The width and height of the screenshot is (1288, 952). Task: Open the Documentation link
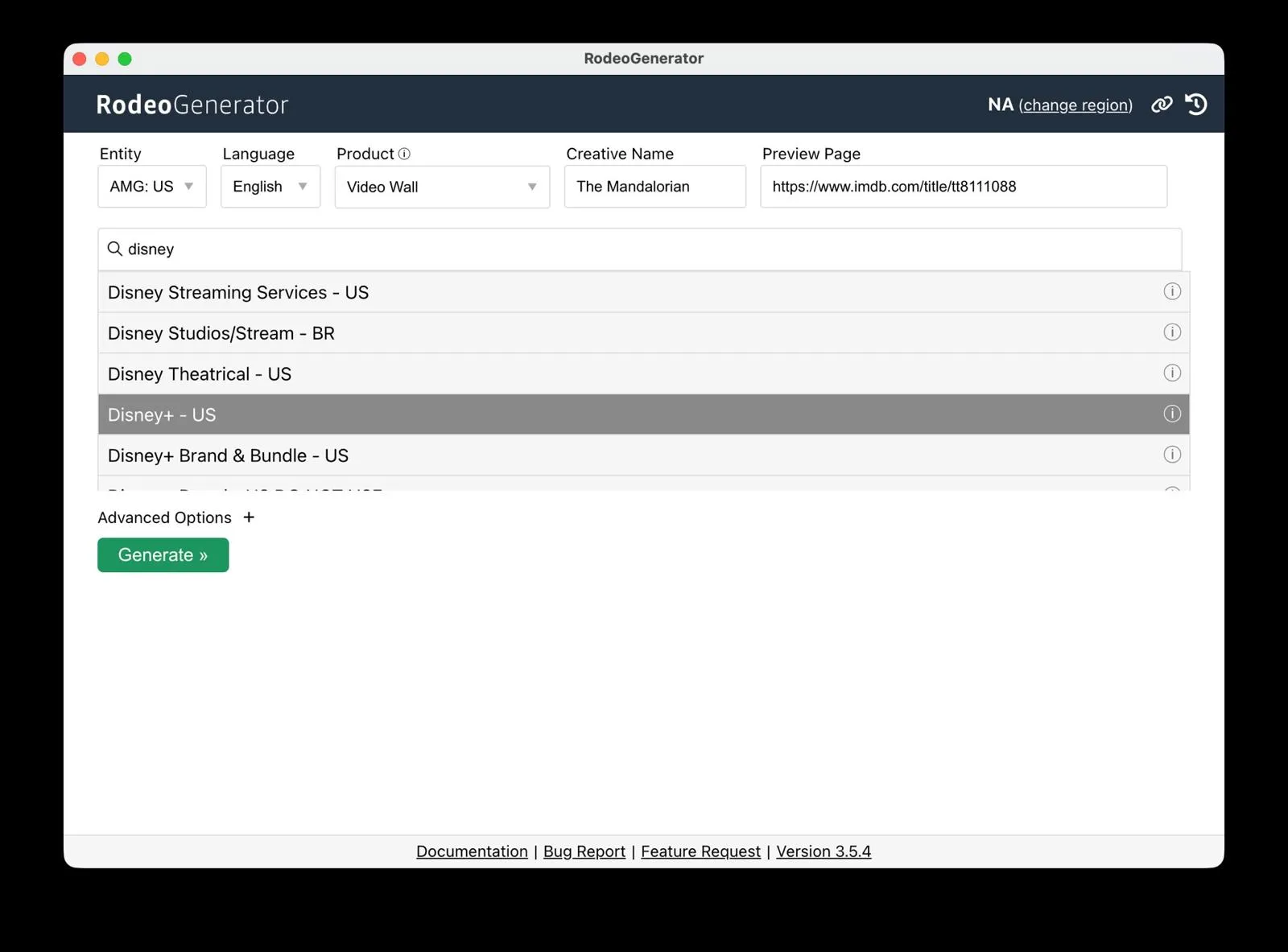click(472, 851)
